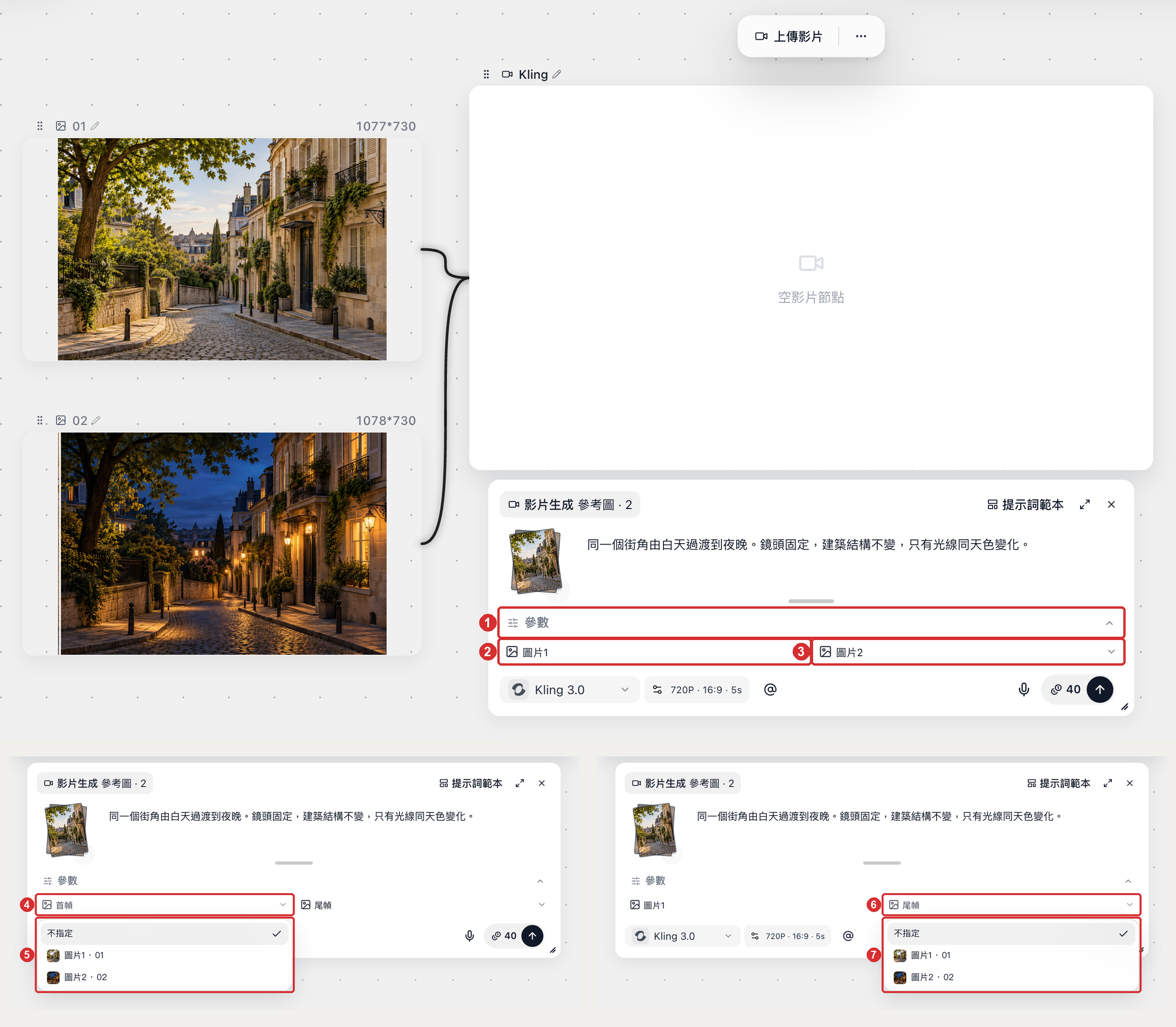Choose 圖片2 · 02 in the 首幀 dropdown list
The height and width of the screenshot is (1027, 1176).
click(164, 977)
